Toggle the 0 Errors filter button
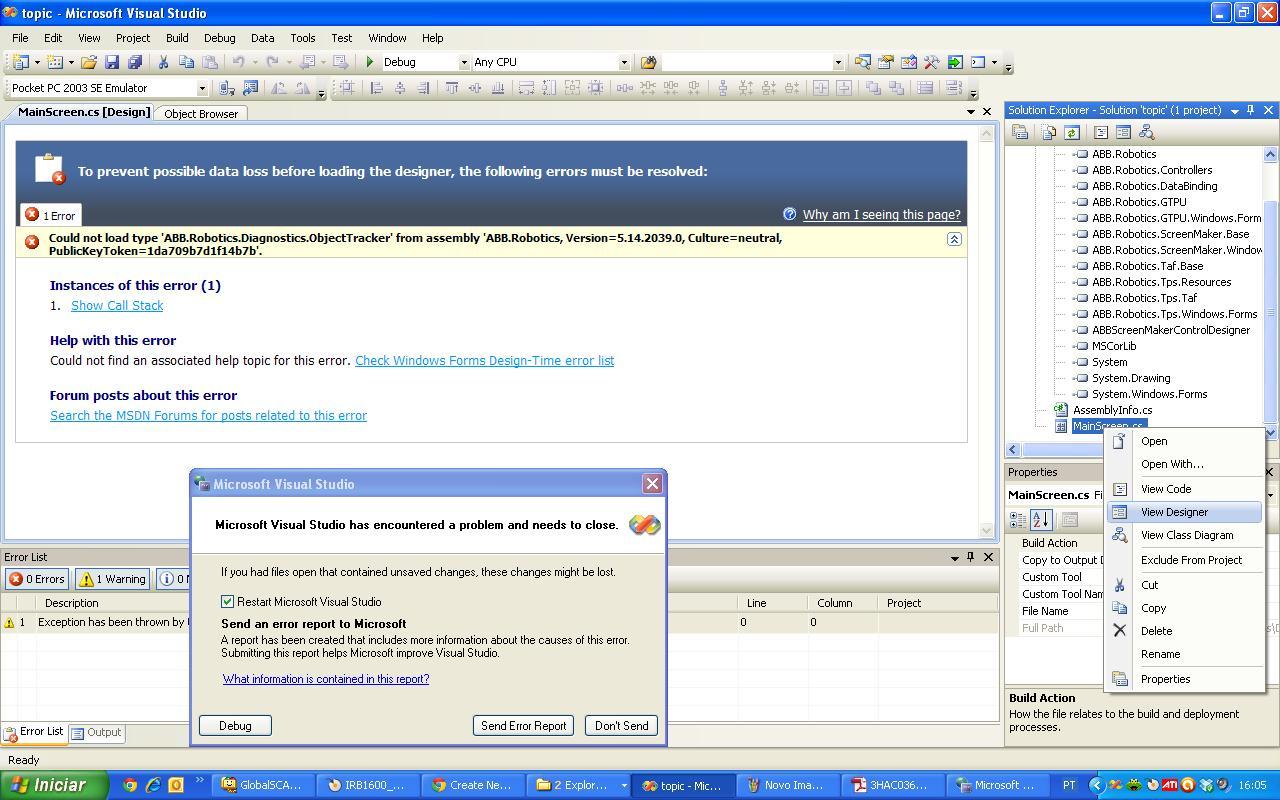1280x800 pixels. coord(37,579)
